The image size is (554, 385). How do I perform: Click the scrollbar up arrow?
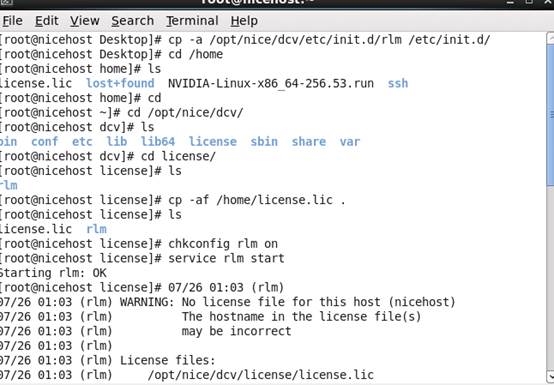point(550,37)
